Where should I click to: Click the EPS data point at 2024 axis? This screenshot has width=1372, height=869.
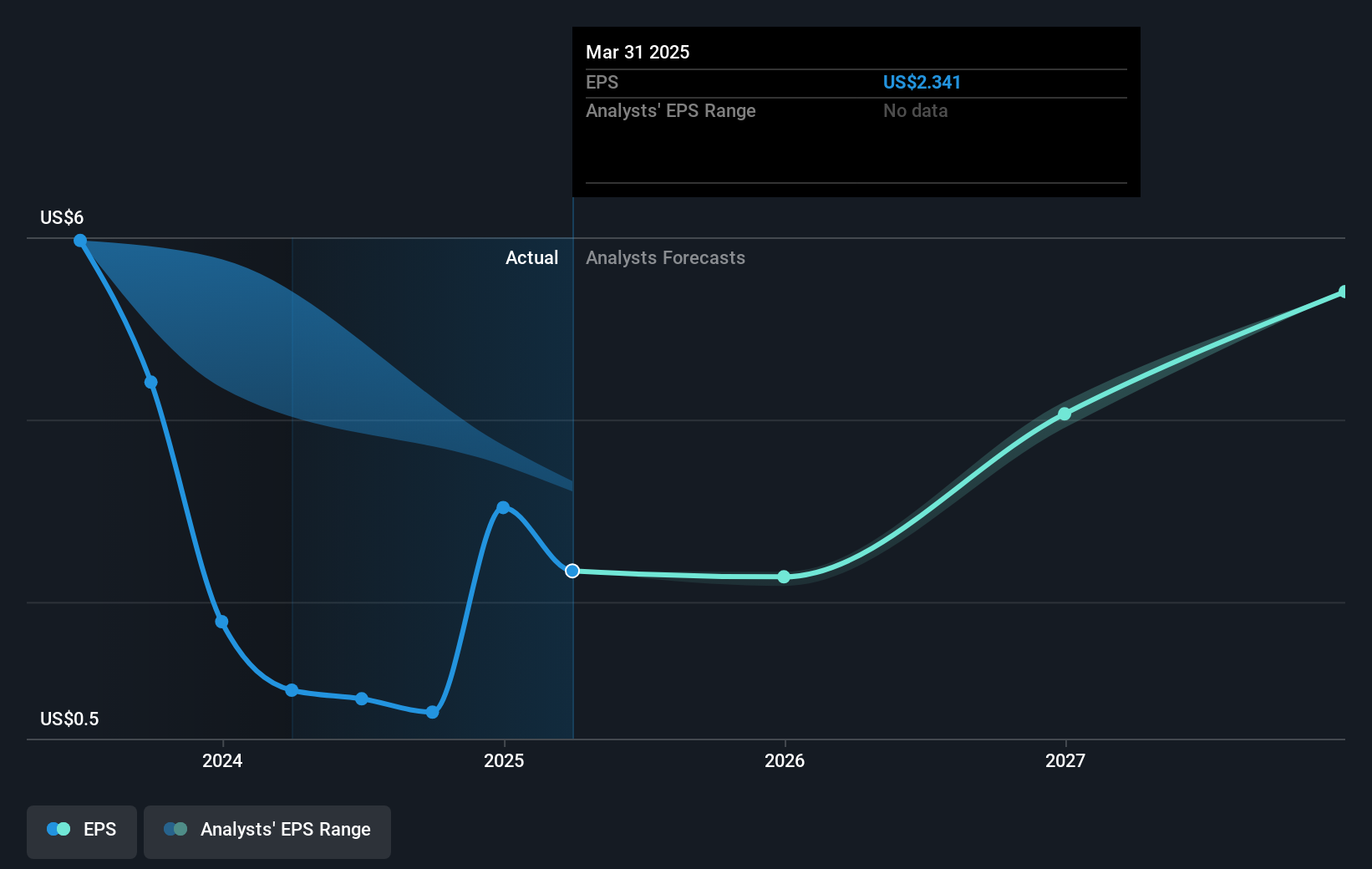[x=221, y=622]
